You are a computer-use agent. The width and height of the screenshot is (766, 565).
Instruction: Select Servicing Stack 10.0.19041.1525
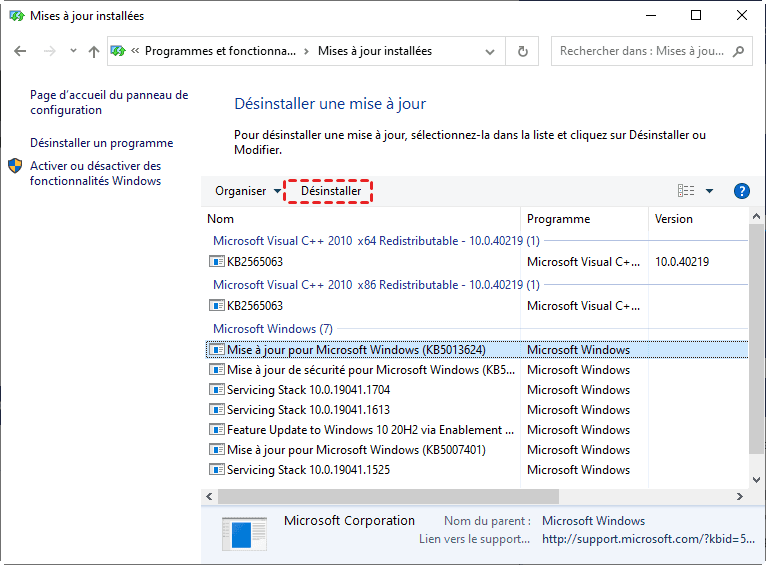pyautogui.click(x=477, y=470)
